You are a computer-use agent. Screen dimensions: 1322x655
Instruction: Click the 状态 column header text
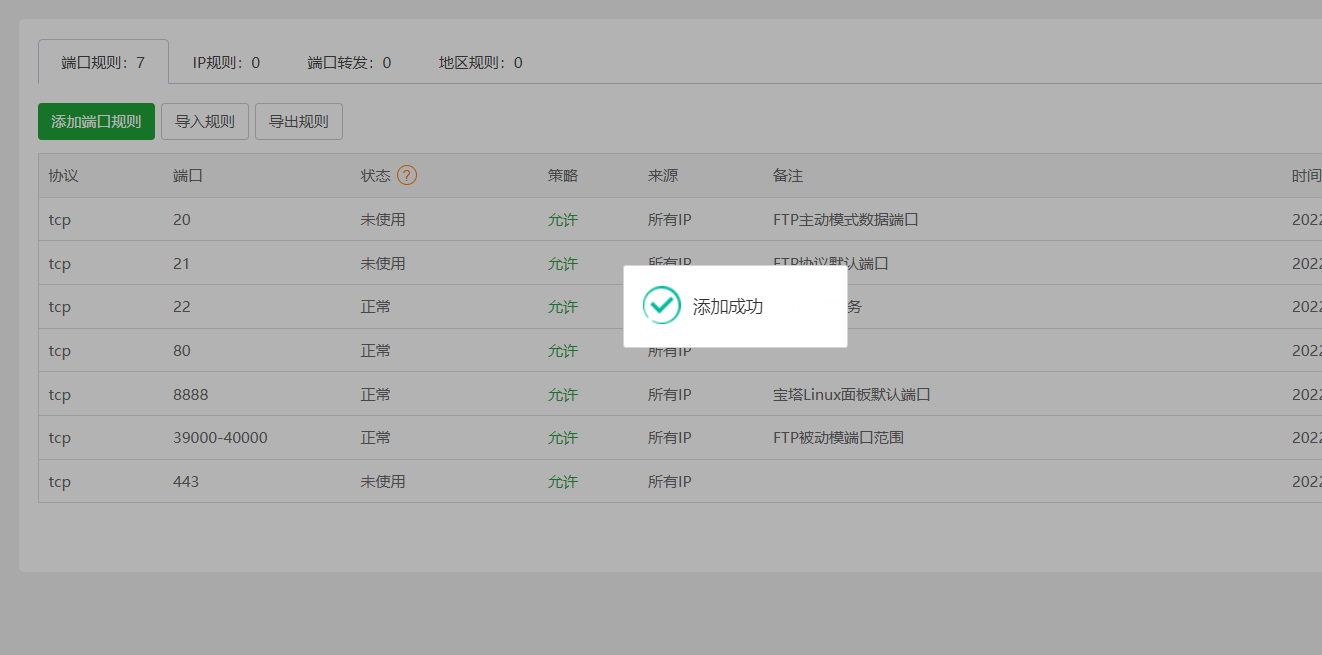click(x=376, y=175)
